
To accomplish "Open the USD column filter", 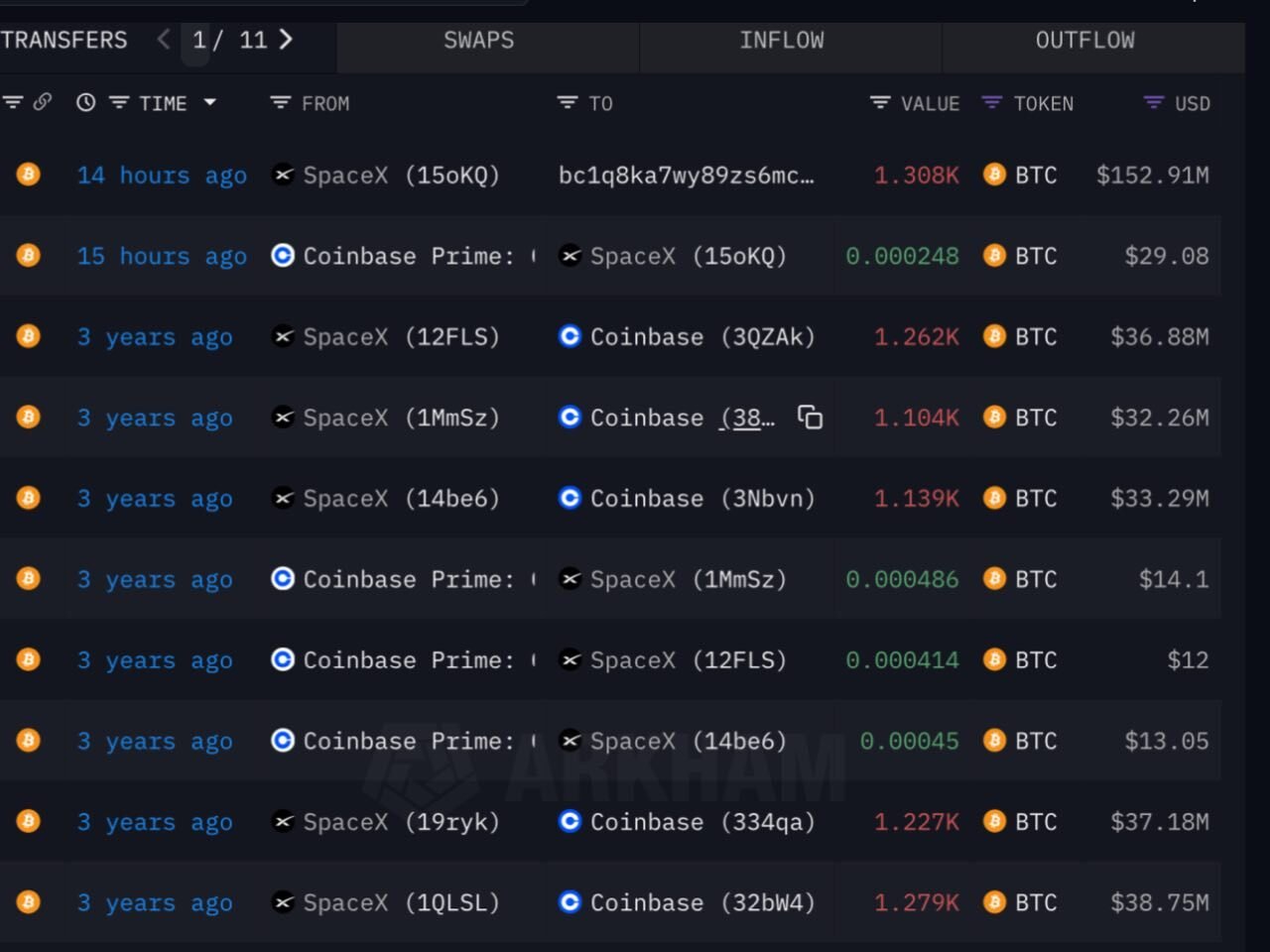I will click(x=1153, y=102).
